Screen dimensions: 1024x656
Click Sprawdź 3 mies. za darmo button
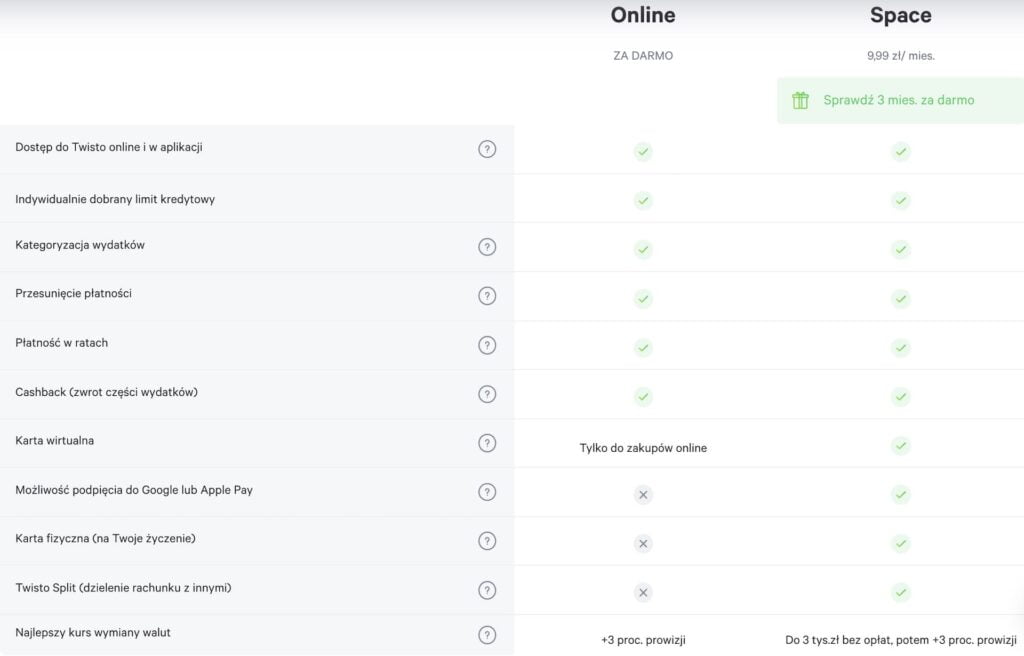(901, 100)
